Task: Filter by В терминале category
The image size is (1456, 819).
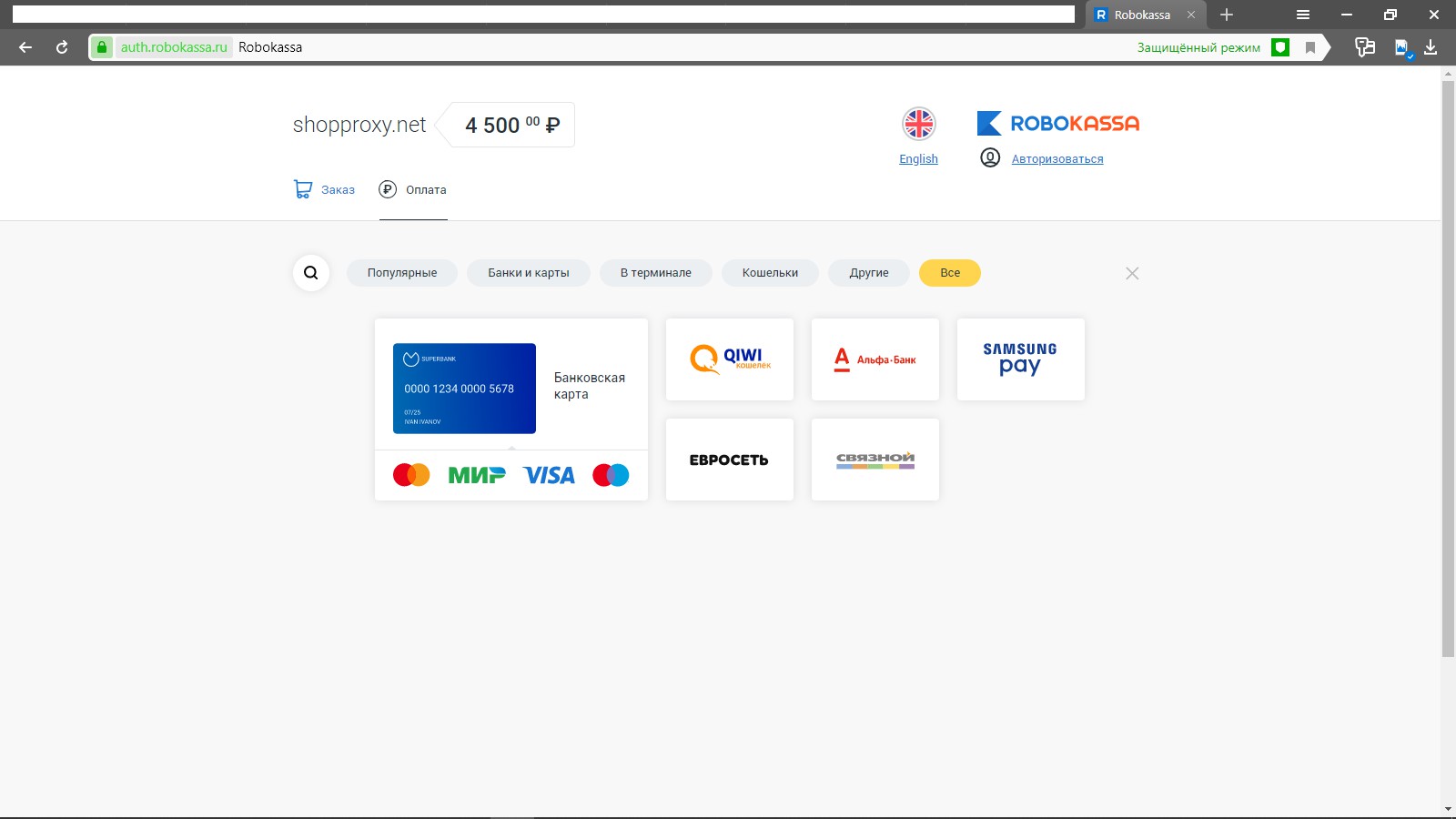Action: point(656,273)
